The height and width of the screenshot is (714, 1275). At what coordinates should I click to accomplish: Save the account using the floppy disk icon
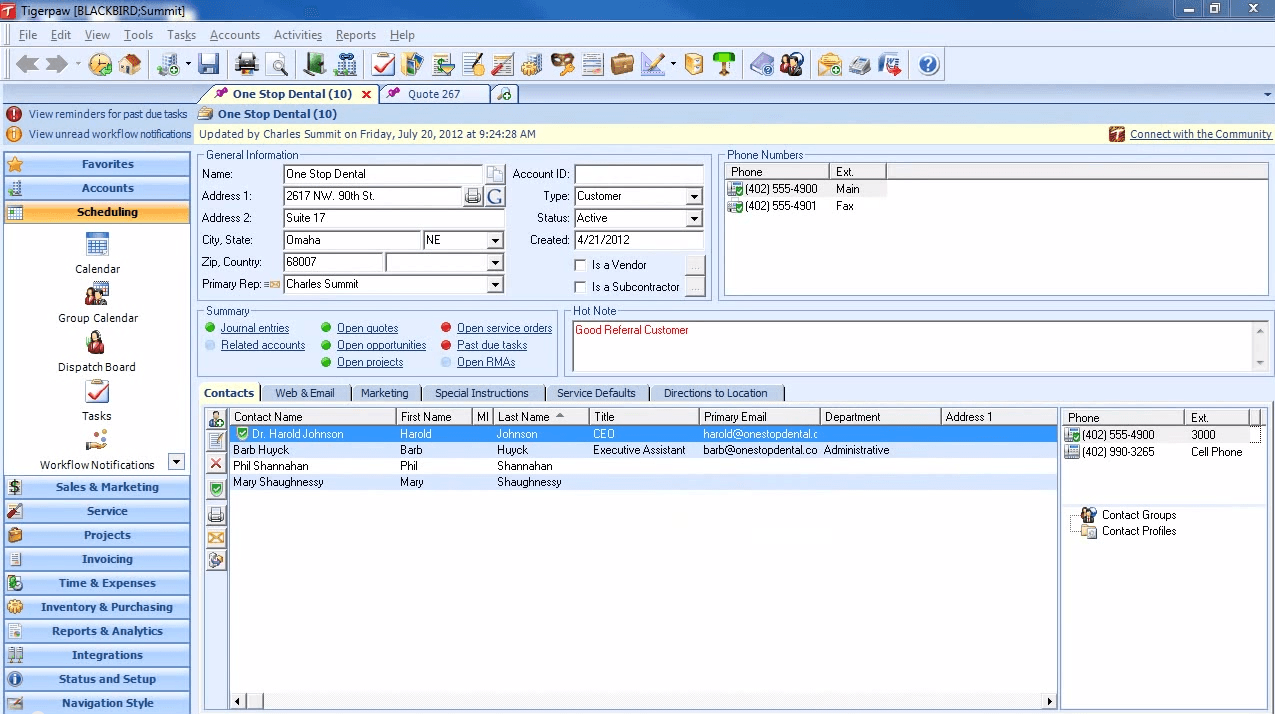(209, 63)
